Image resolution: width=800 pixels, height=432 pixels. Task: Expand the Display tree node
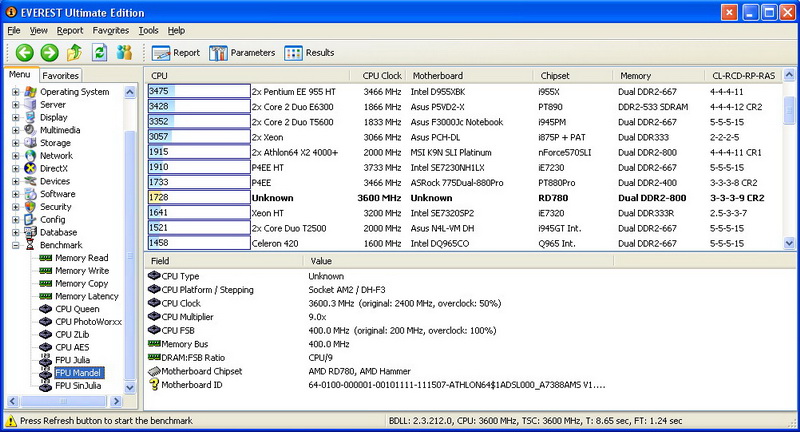(x=15, y=117)
